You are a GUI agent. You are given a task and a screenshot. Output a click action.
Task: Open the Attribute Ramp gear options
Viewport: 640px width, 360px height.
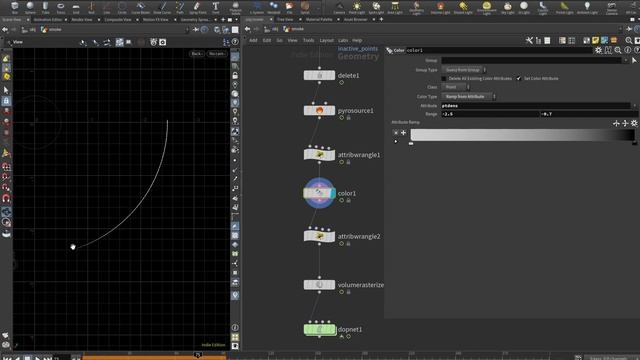coord(634,123)
